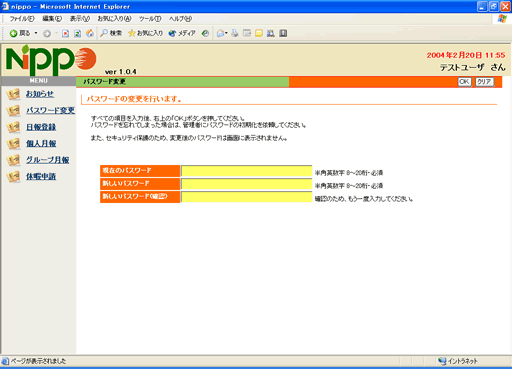Click the status text ページが表示されました

click(38, 361)
